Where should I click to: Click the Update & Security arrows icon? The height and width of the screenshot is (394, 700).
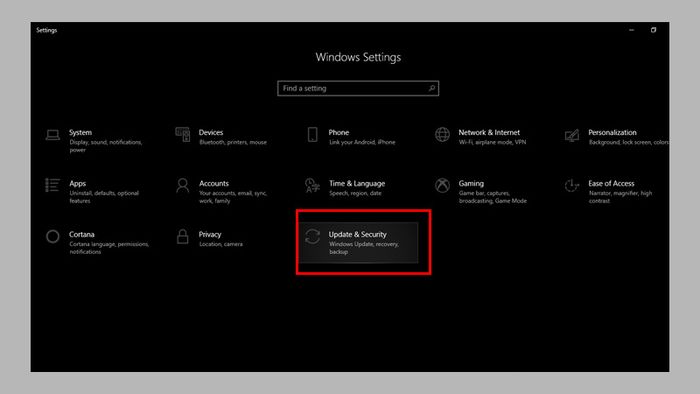[x=312, y=236]
